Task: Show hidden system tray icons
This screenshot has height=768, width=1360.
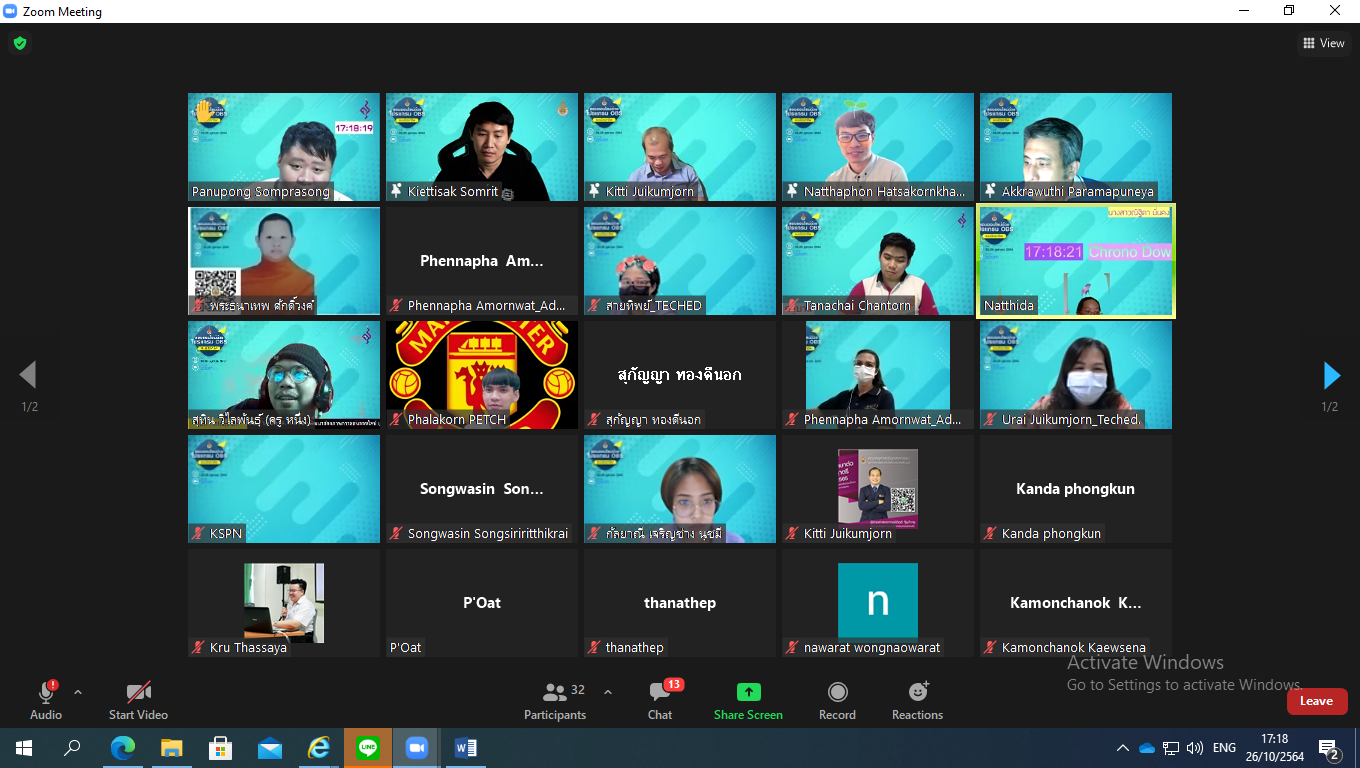Action: click(1123, 748)
